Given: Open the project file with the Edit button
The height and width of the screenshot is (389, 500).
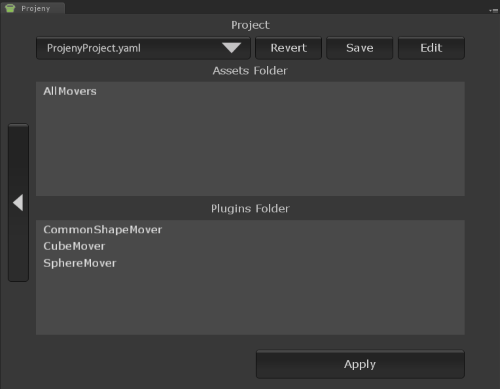Looking at the screenshot, I should 431,48.
